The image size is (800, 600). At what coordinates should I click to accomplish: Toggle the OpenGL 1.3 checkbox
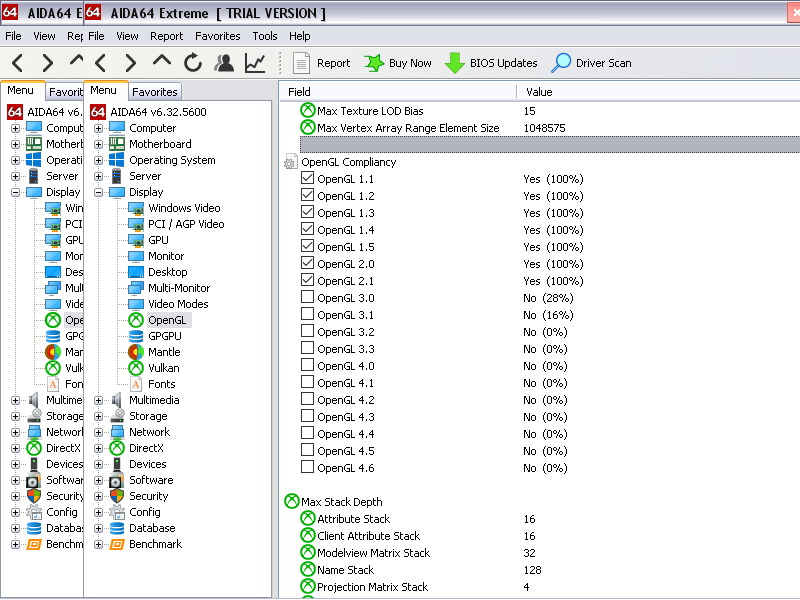(x=307, y=212)
